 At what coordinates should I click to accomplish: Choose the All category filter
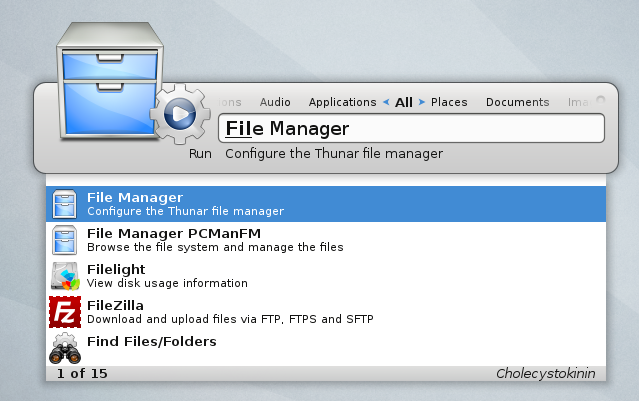[x=404, y=102]
